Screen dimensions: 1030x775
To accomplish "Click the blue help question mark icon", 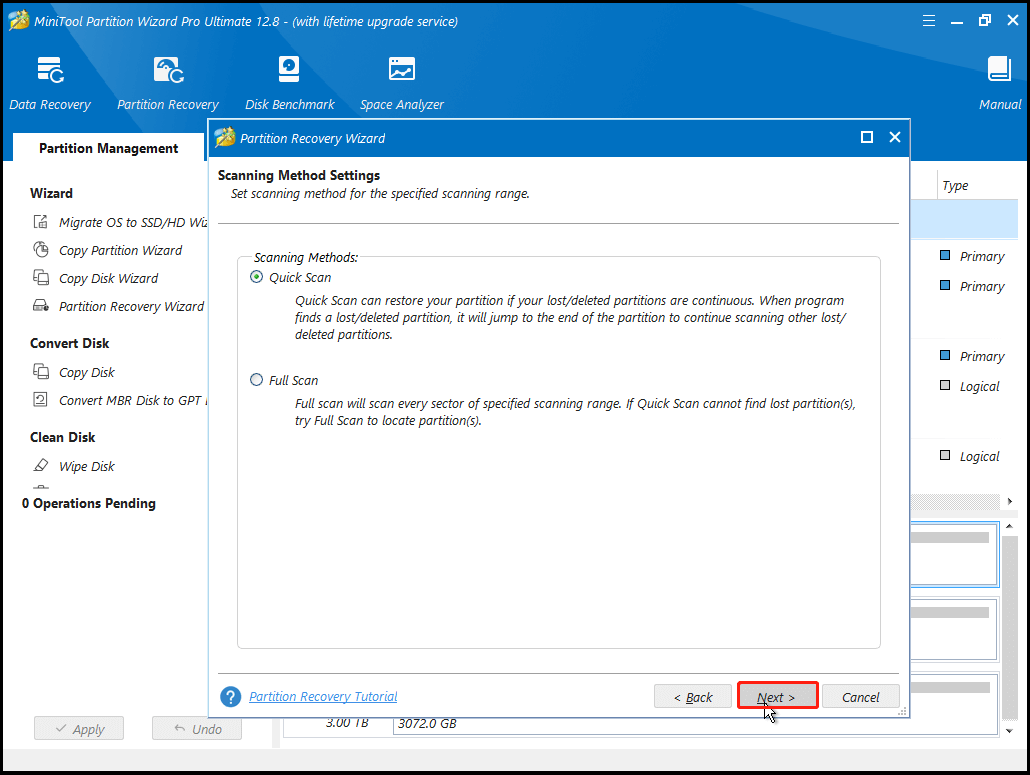I will click(231, 697).
